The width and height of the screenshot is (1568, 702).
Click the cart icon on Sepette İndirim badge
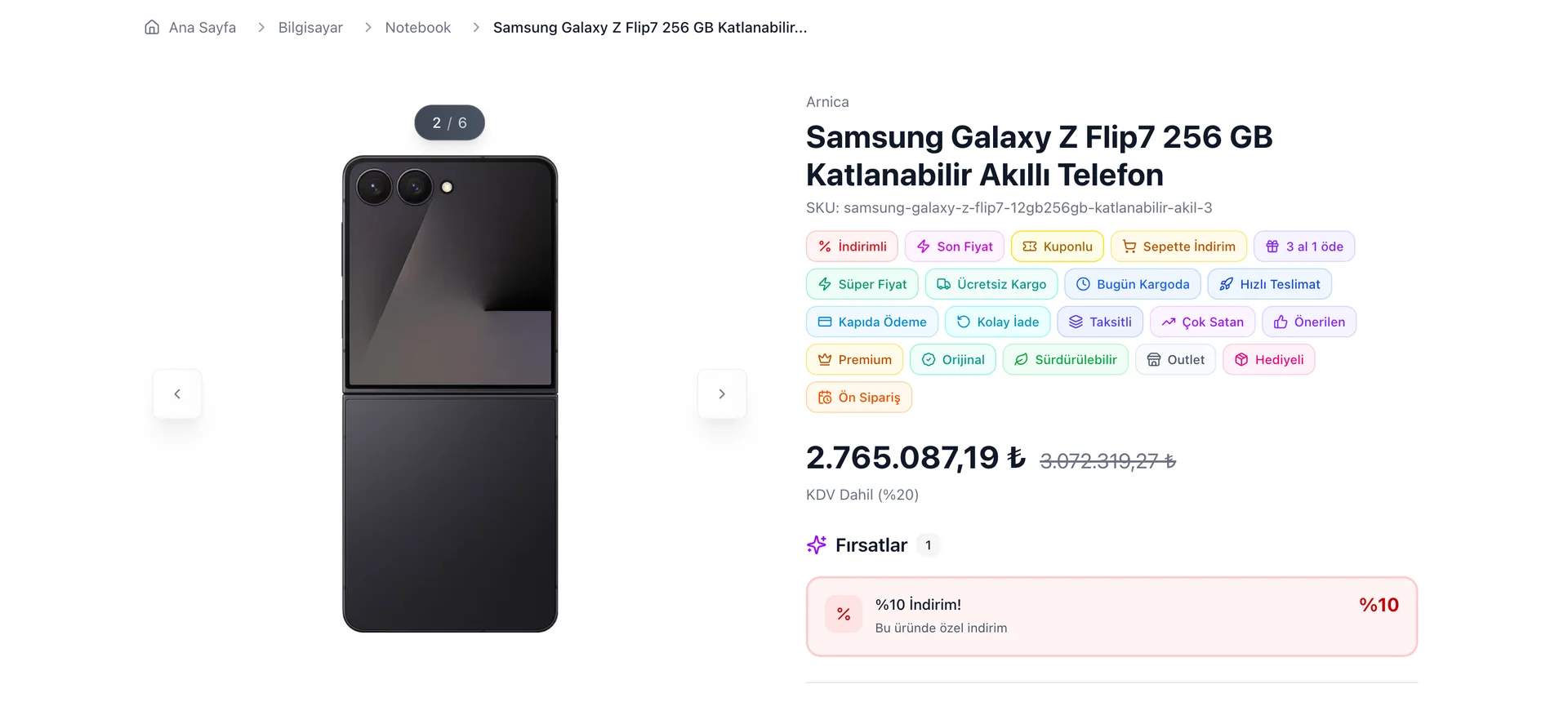1129,247
